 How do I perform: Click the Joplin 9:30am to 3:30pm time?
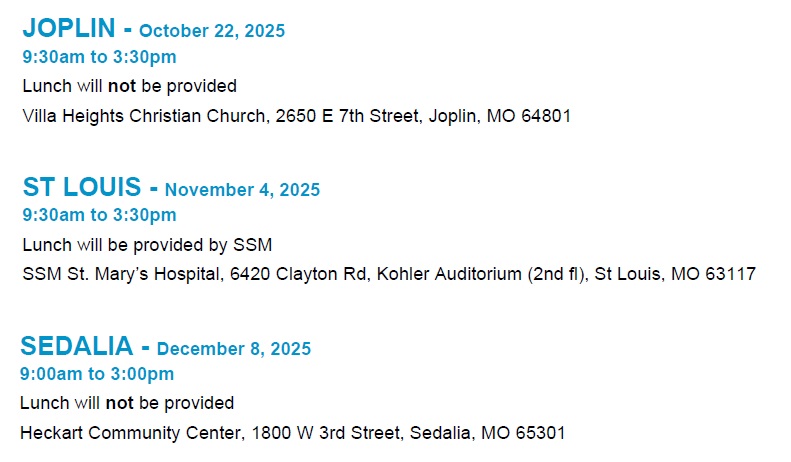pyautogui.click(x=99, y=57)
